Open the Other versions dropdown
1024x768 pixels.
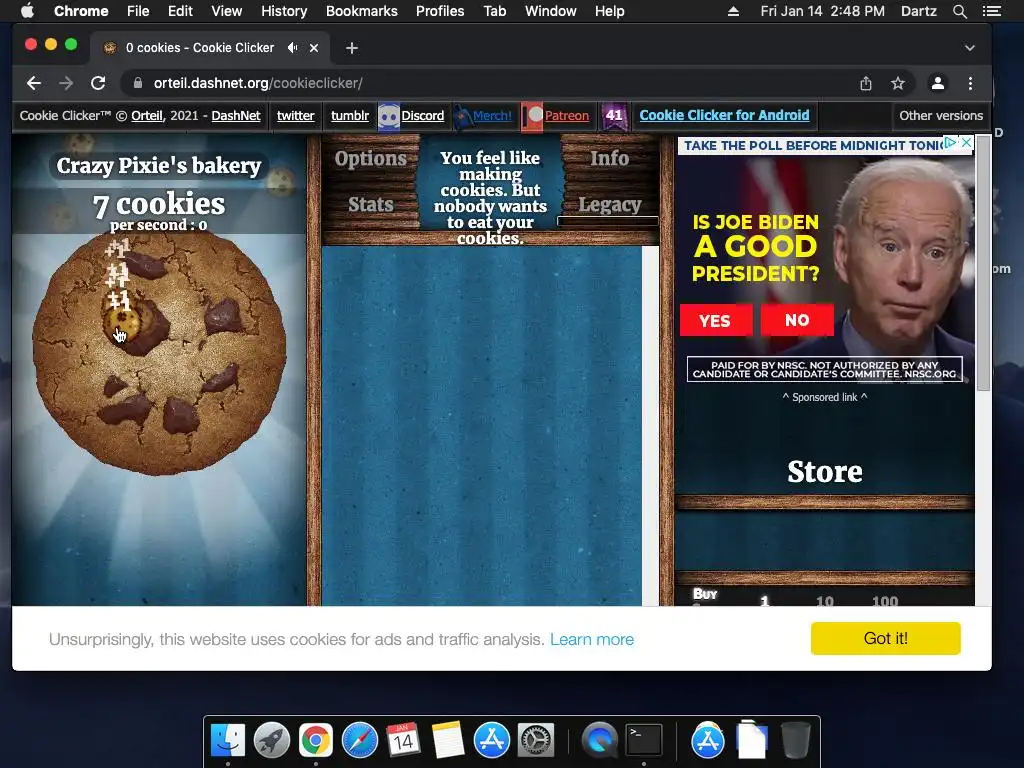(x=940, y=116)
